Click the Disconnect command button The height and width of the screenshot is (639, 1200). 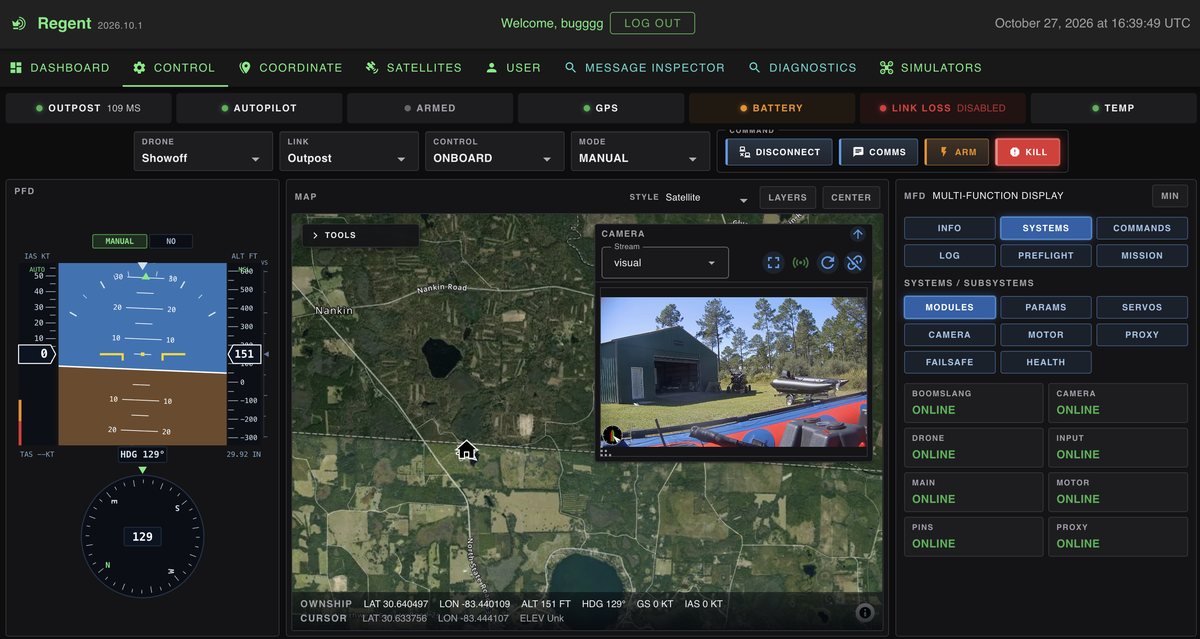pos(779,152)
